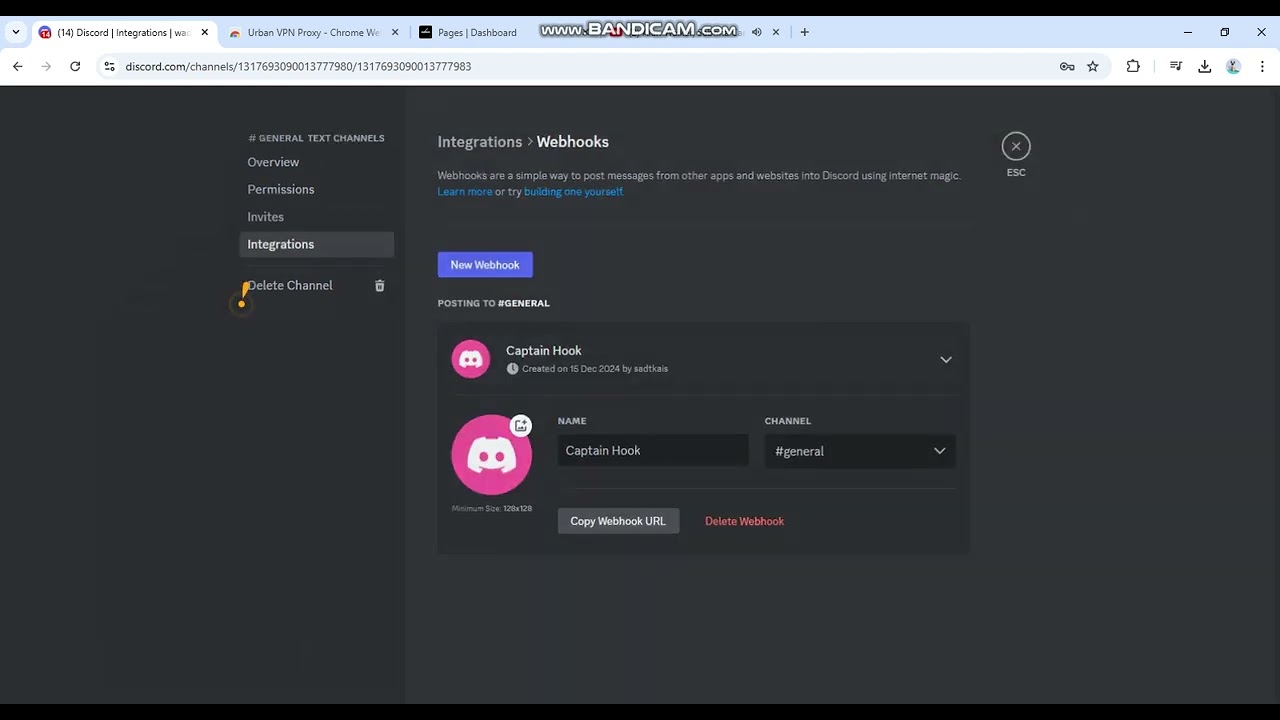
Task: Switch to Urban VPN Proxy browser tab
Action: 314,32
